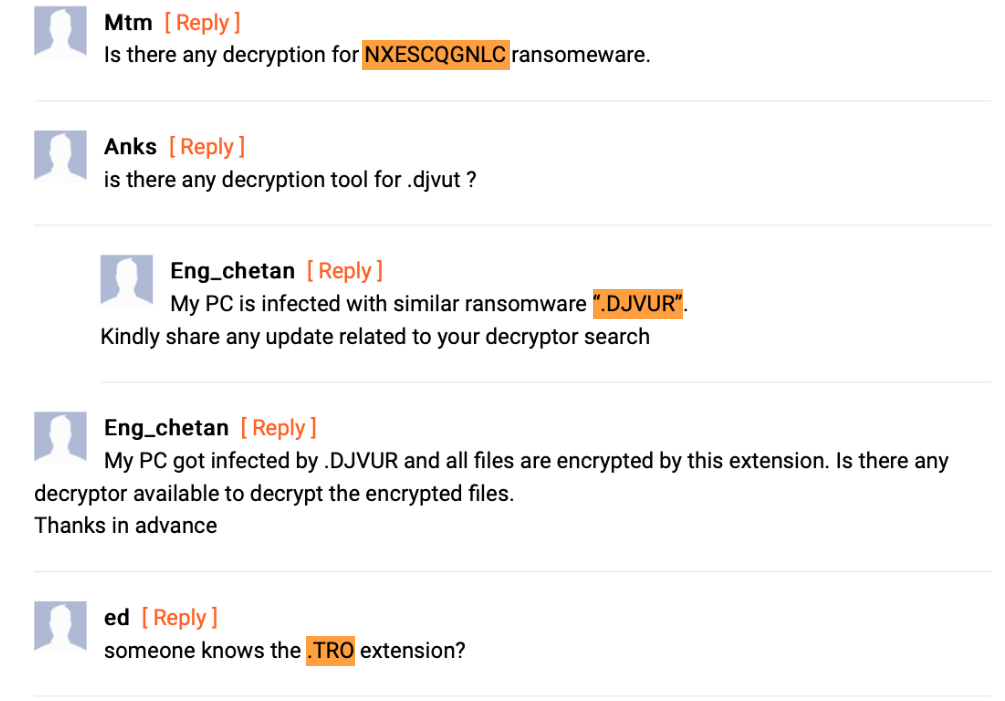Reply to Mtm's comment
Viewport: 1005px width, 701px height.
tap(202, 23)
